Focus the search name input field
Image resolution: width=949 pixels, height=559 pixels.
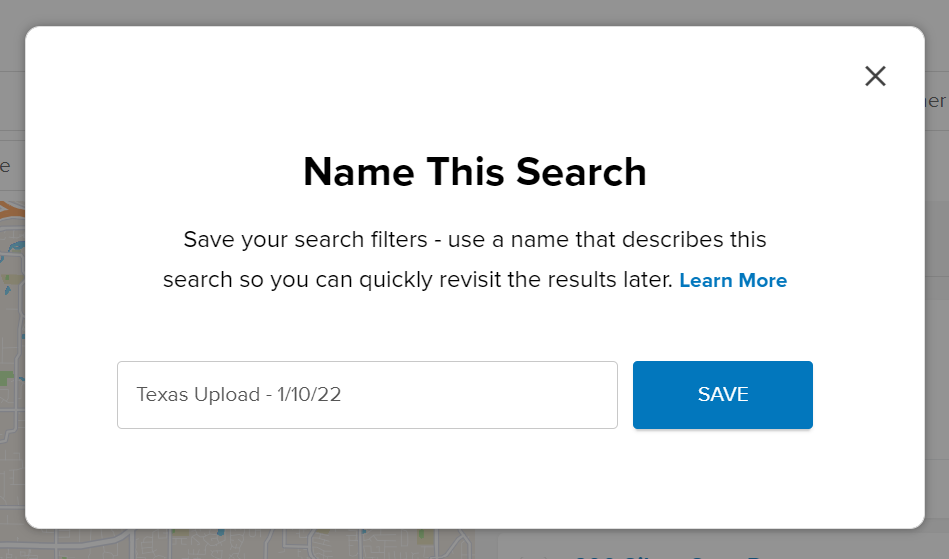367,395
